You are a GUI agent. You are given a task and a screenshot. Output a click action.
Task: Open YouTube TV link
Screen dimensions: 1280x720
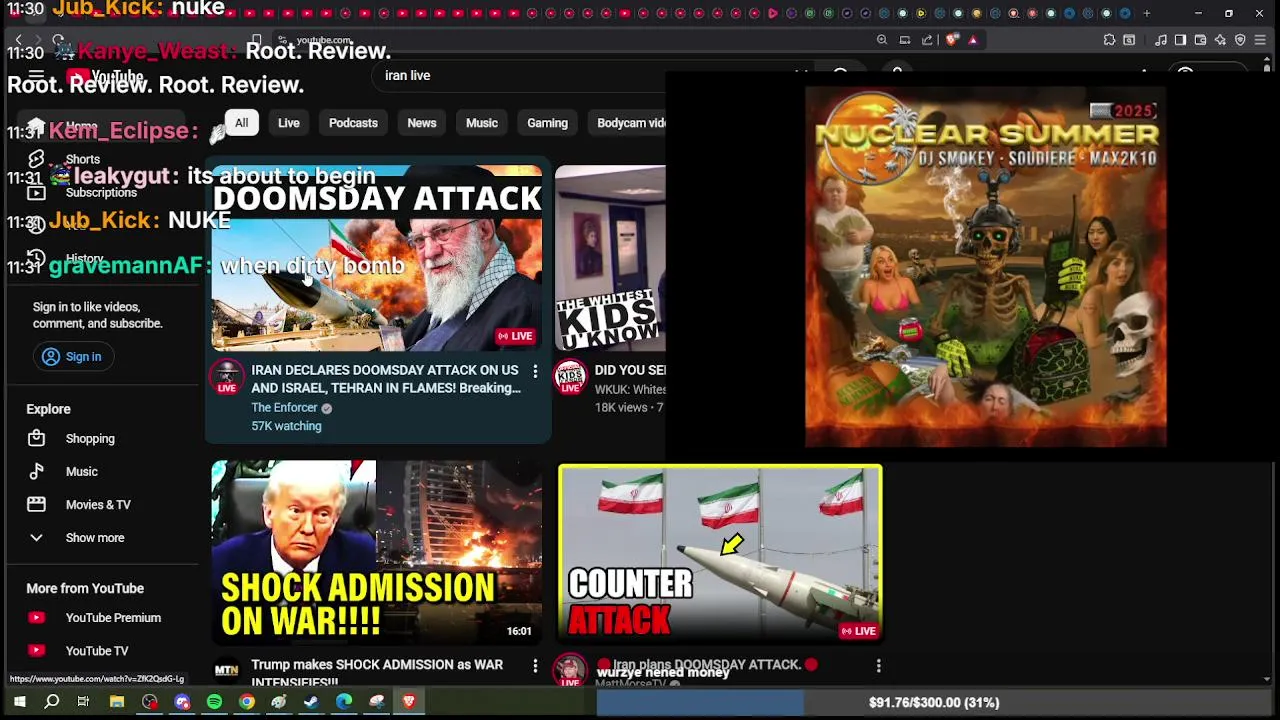pos(97,650)
